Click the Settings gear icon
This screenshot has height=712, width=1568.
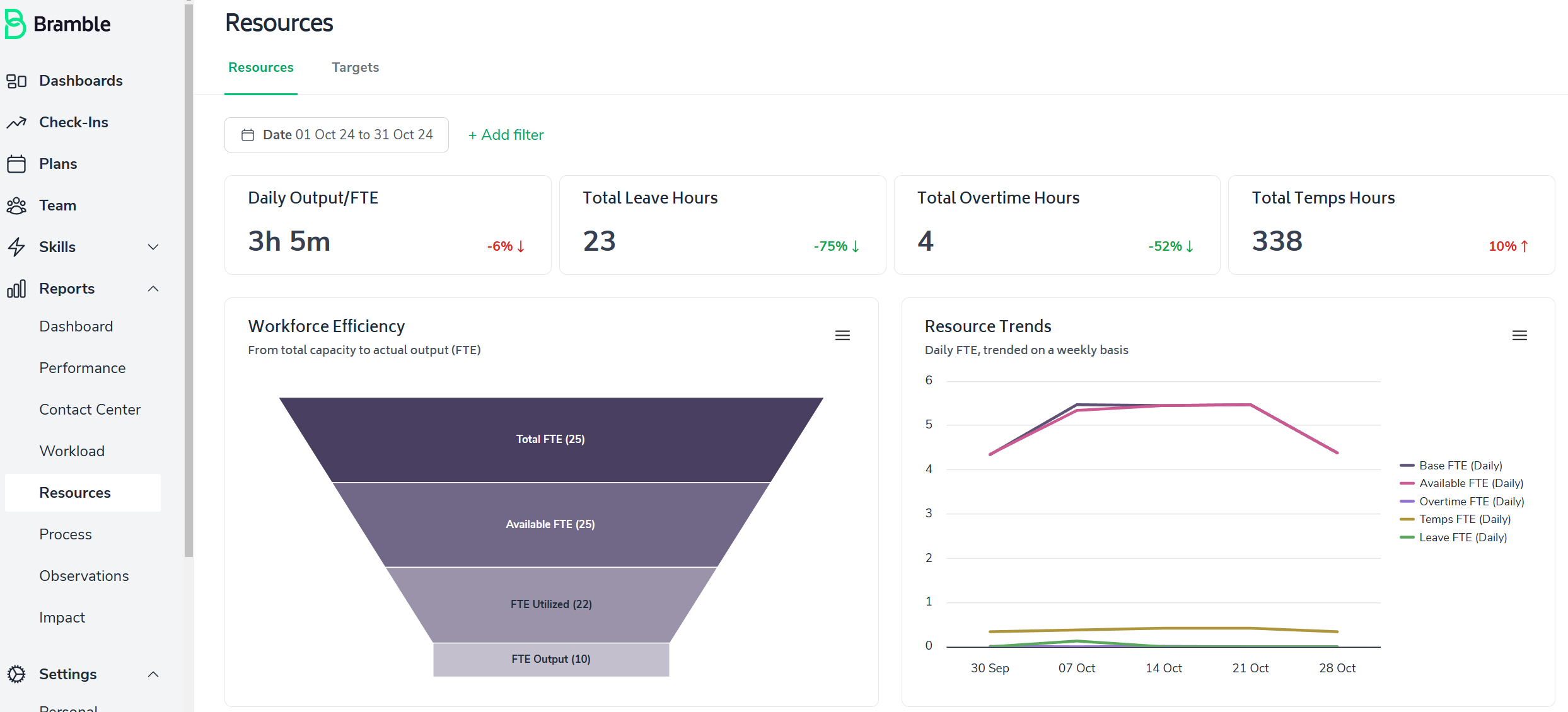pos(16,674)
